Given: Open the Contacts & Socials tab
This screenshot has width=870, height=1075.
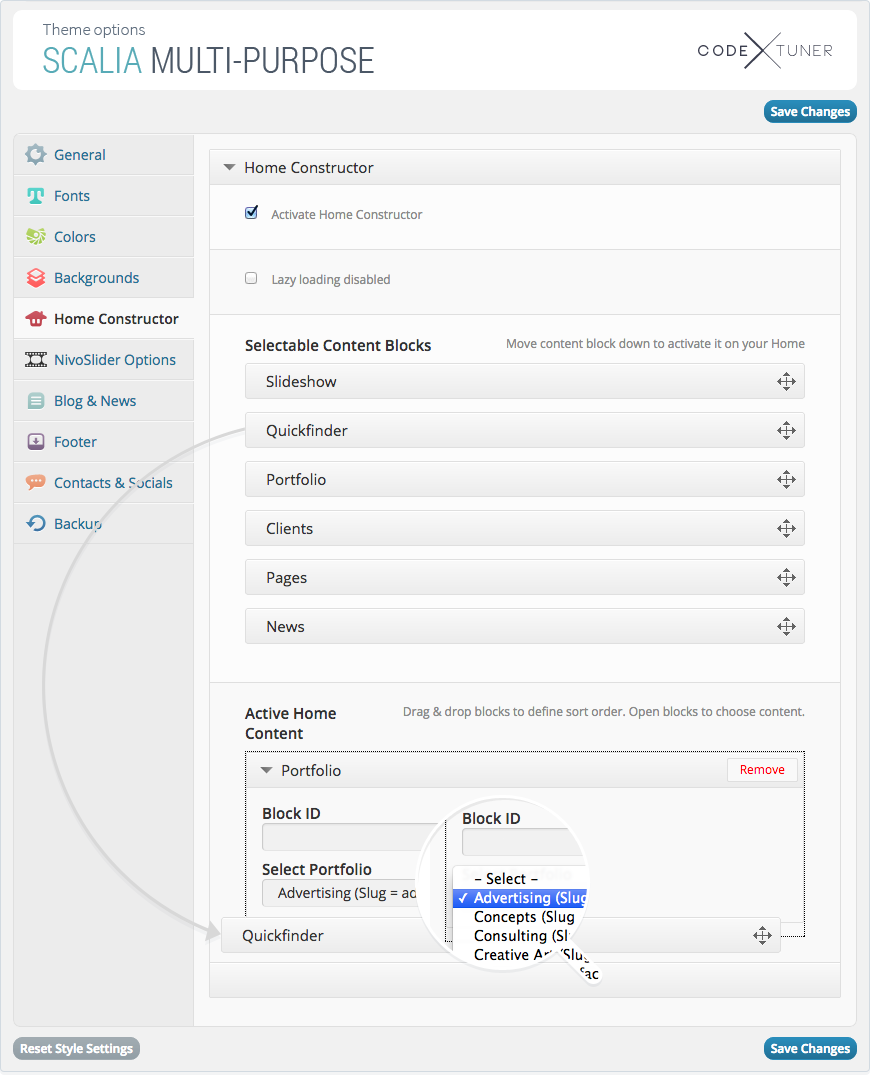Looking at the screenshot, I should pyautogui.click(x=113, y=482).
